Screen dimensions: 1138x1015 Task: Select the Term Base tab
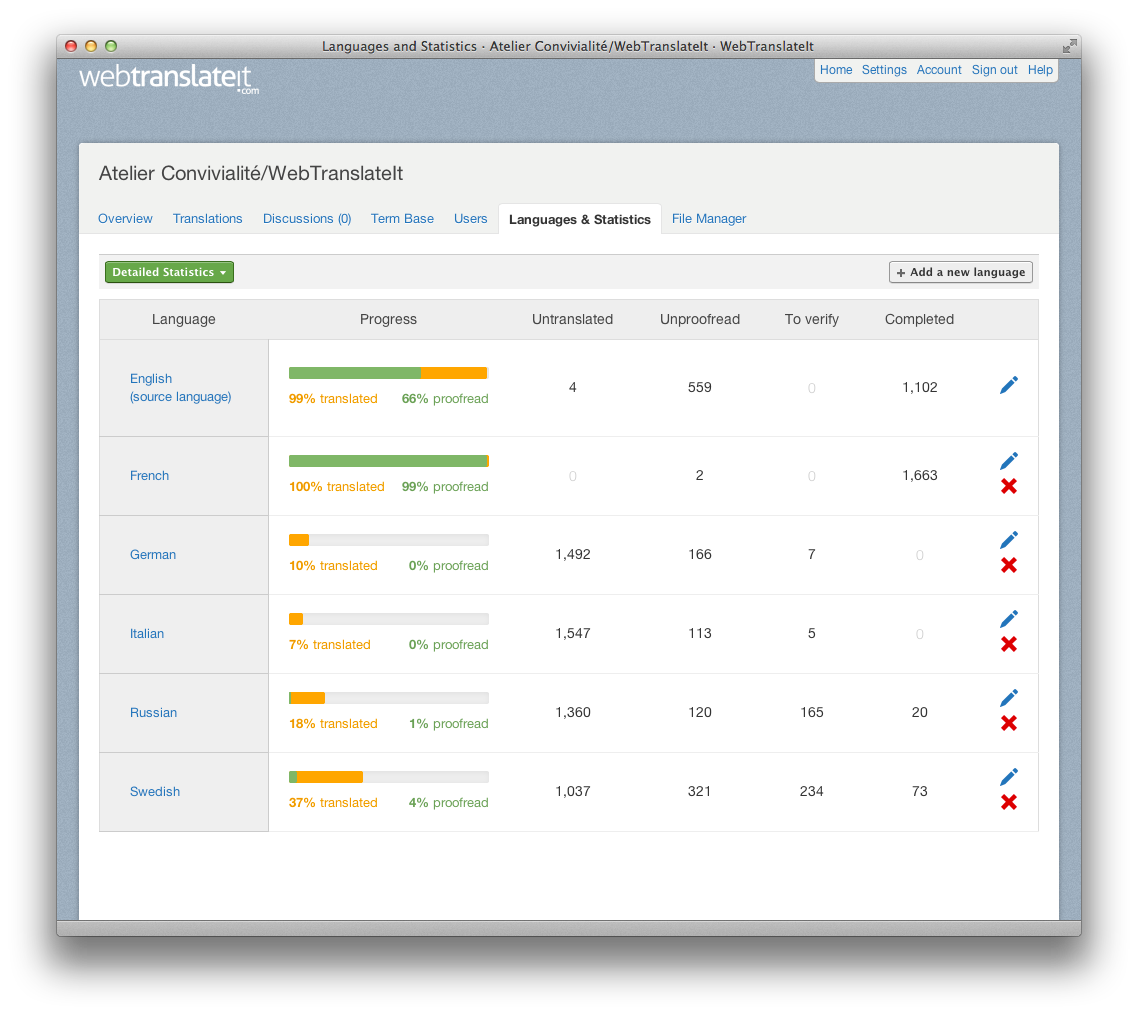402,218
